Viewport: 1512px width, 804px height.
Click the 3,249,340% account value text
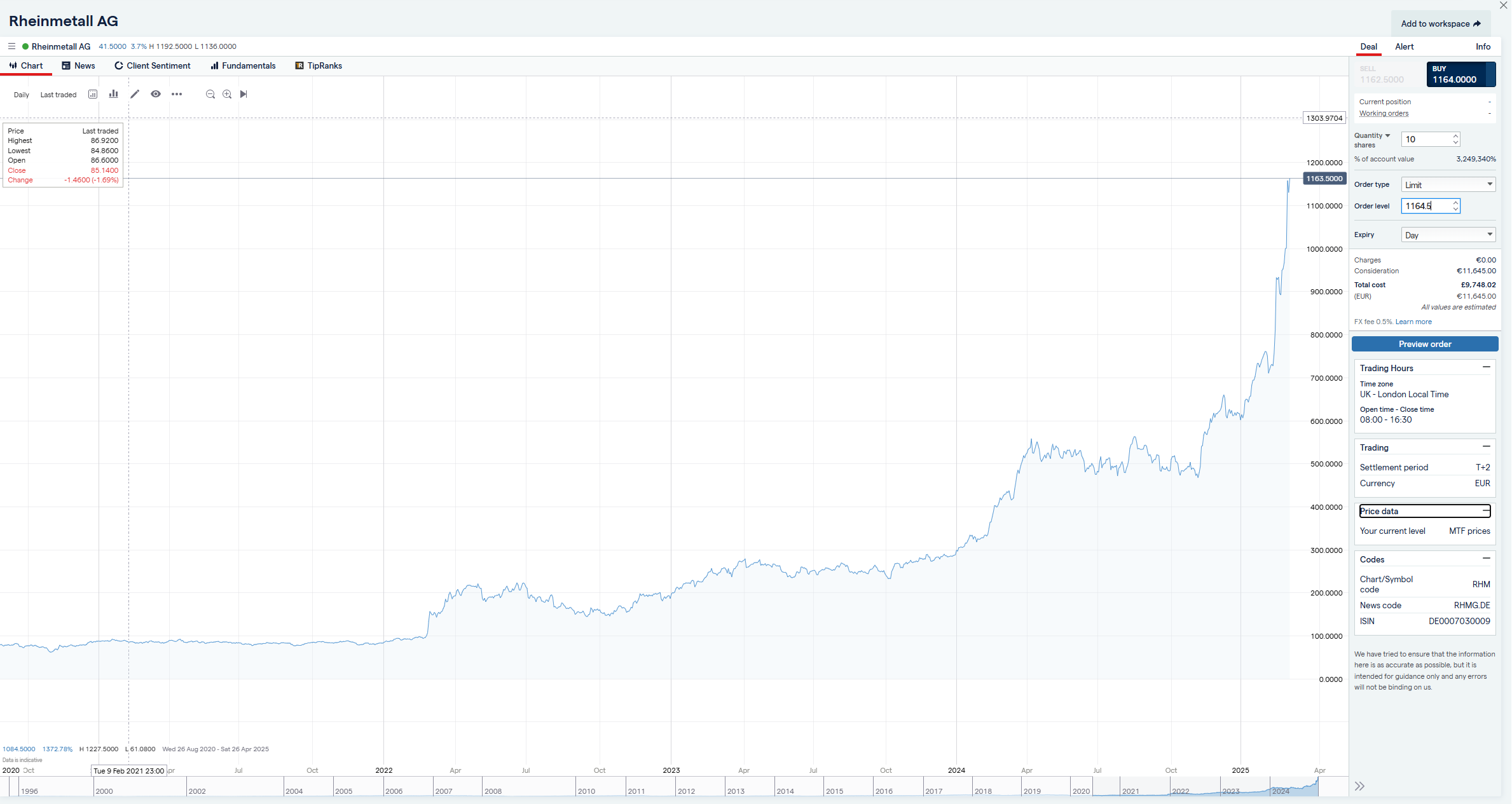click(1476, 159)
